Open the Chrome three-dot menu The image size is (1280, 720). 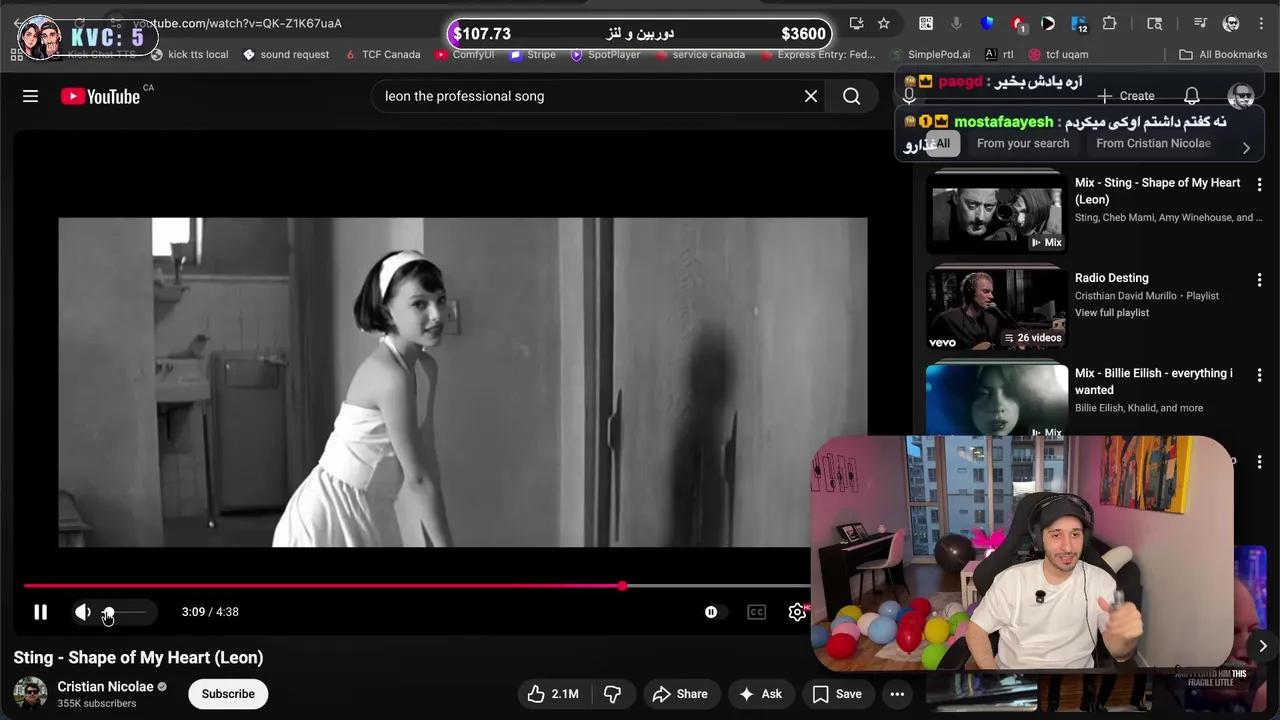tap(1259, 23)
